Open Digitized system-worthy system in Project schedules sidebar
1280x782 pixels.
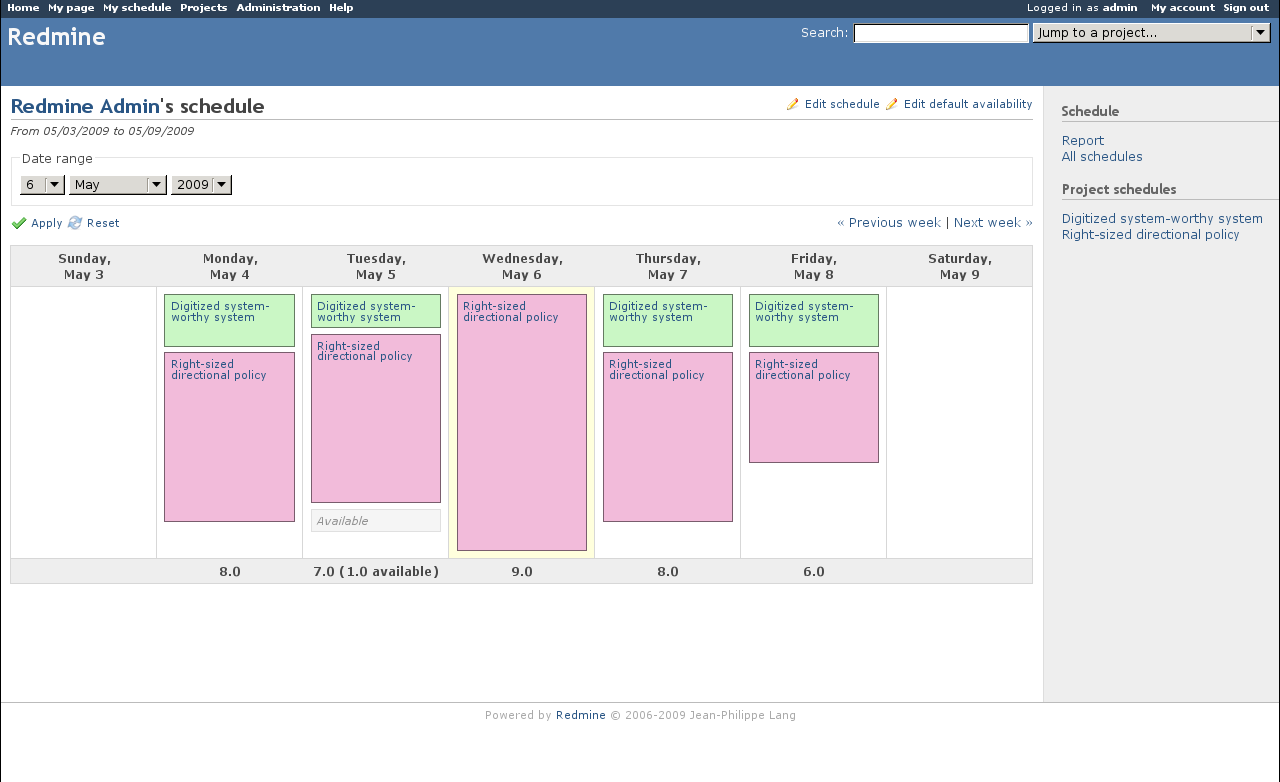1162,219
